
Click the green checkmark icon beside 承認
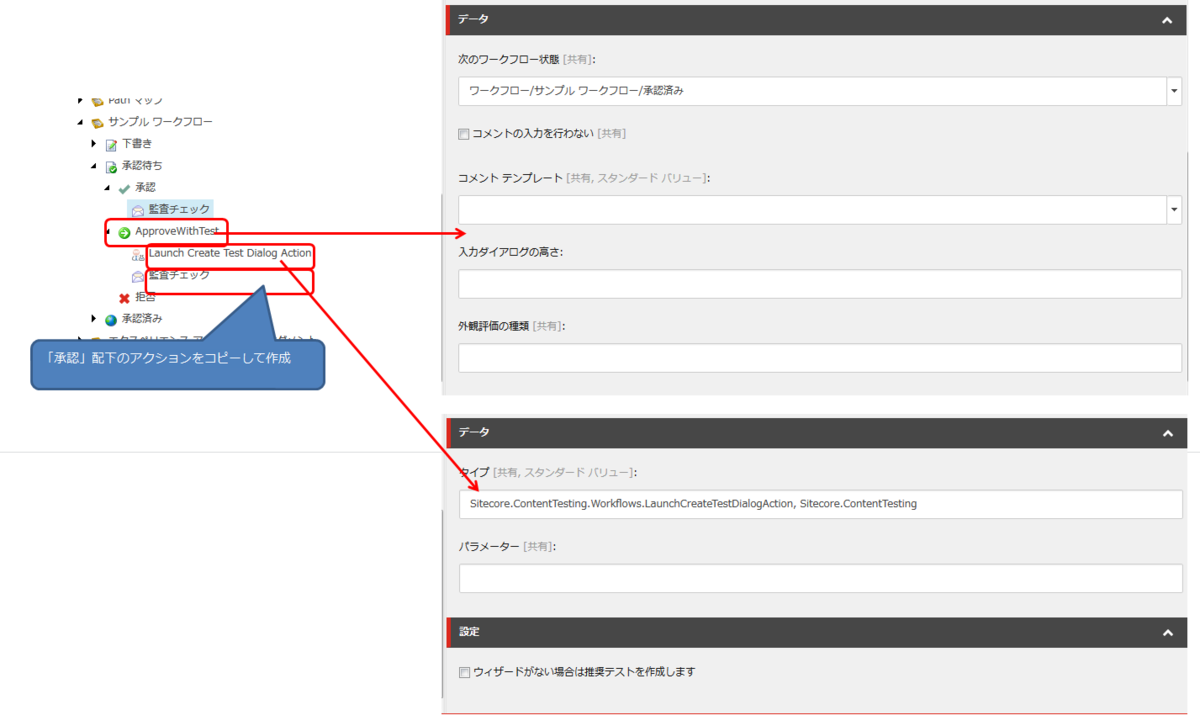124,188
